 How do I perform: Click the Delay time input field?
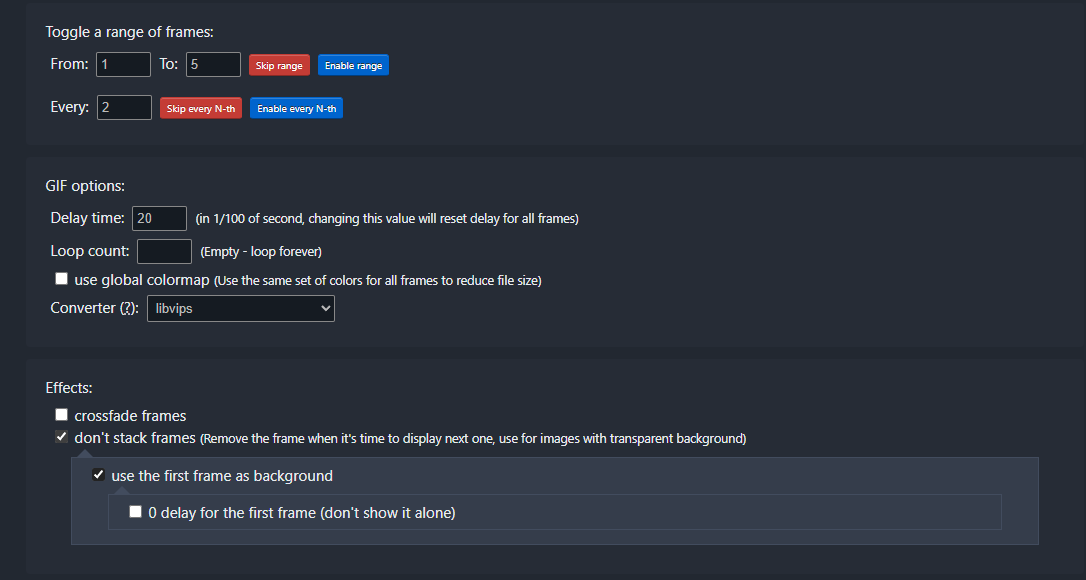click(x=159, y=218)
